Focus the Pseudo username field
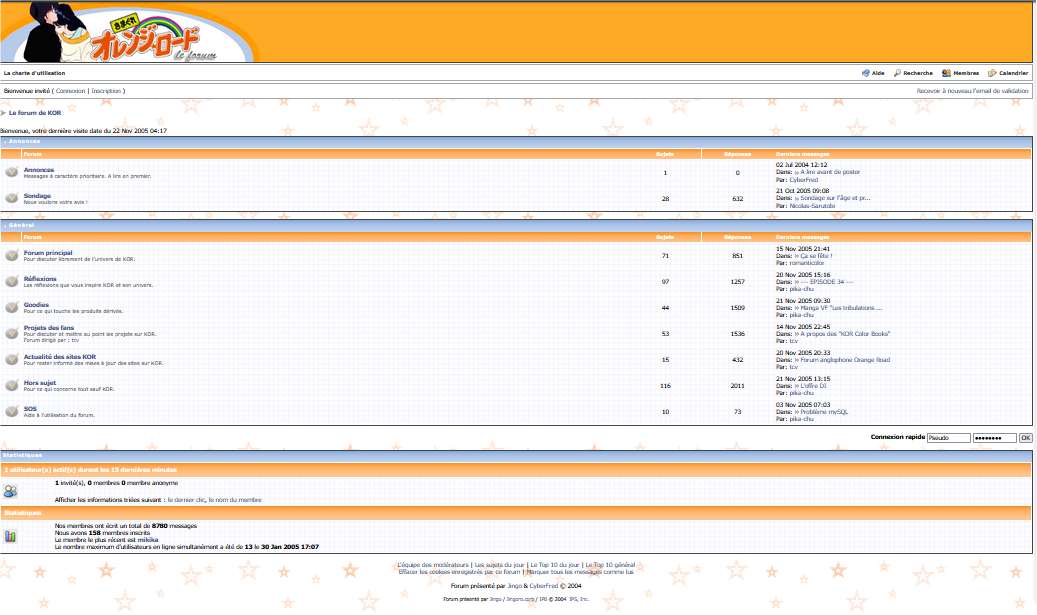The image size is (1037, 615). pos(948,438)
